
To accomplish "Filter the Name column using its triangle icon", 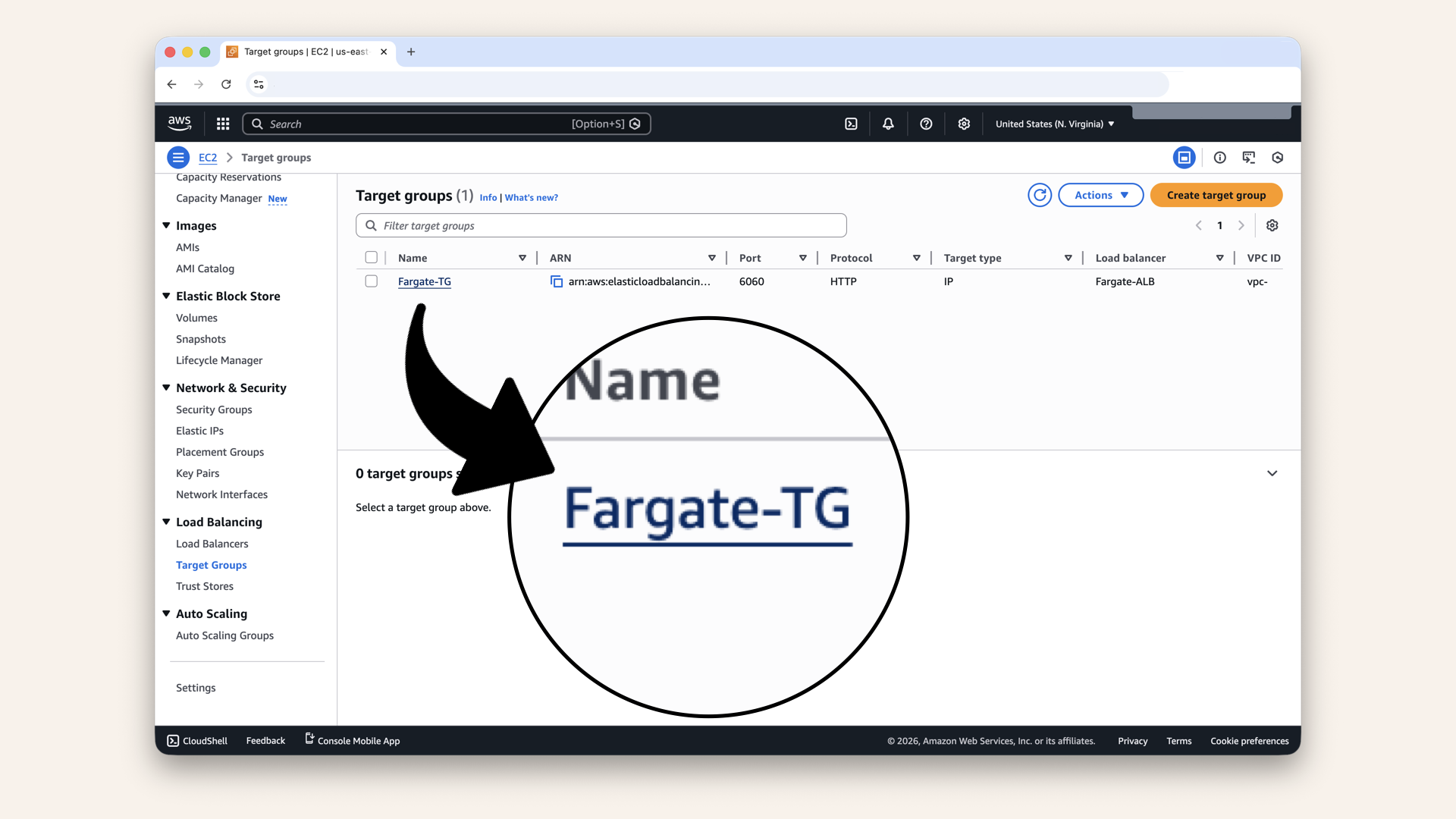I will coord(522,258).
